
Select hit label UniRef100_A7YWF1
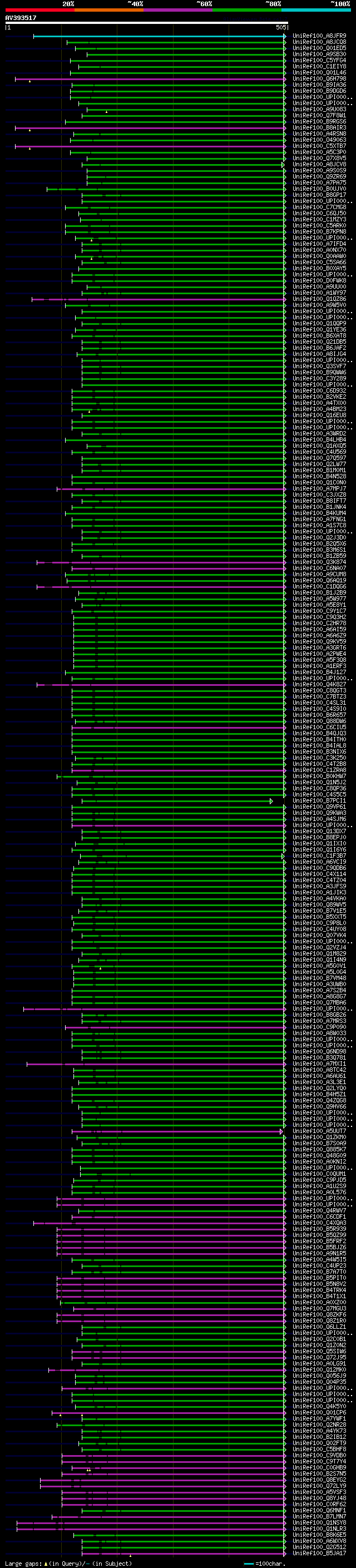[319, 1418]
